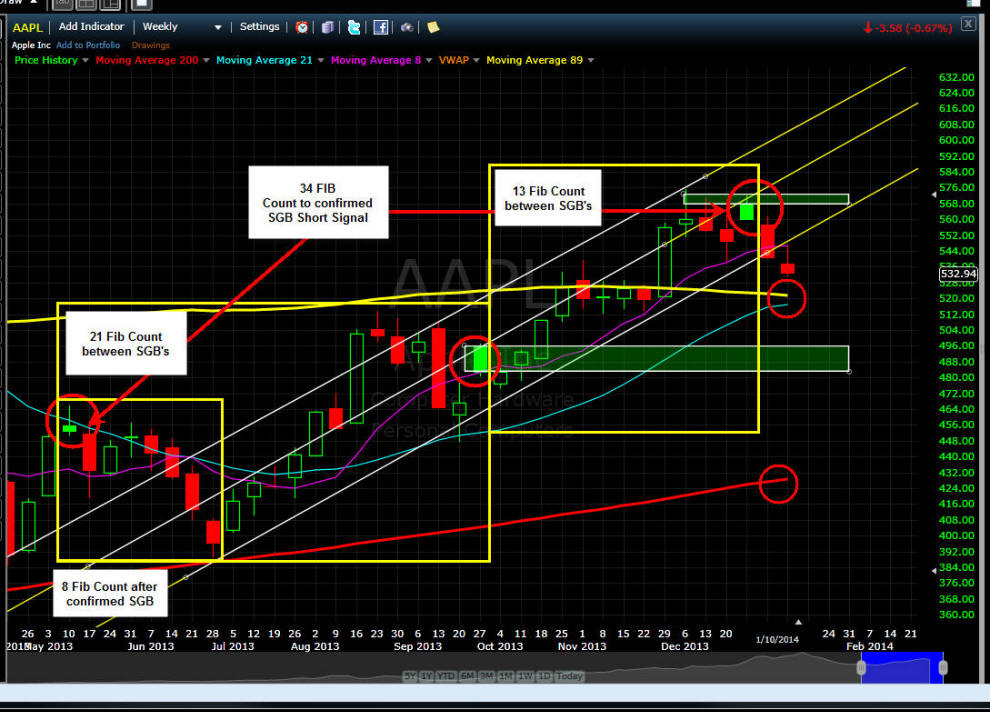This screenshot has height=712, width=990.
Task: Click the 632.00 price axis label
Action: pos(957,77)
